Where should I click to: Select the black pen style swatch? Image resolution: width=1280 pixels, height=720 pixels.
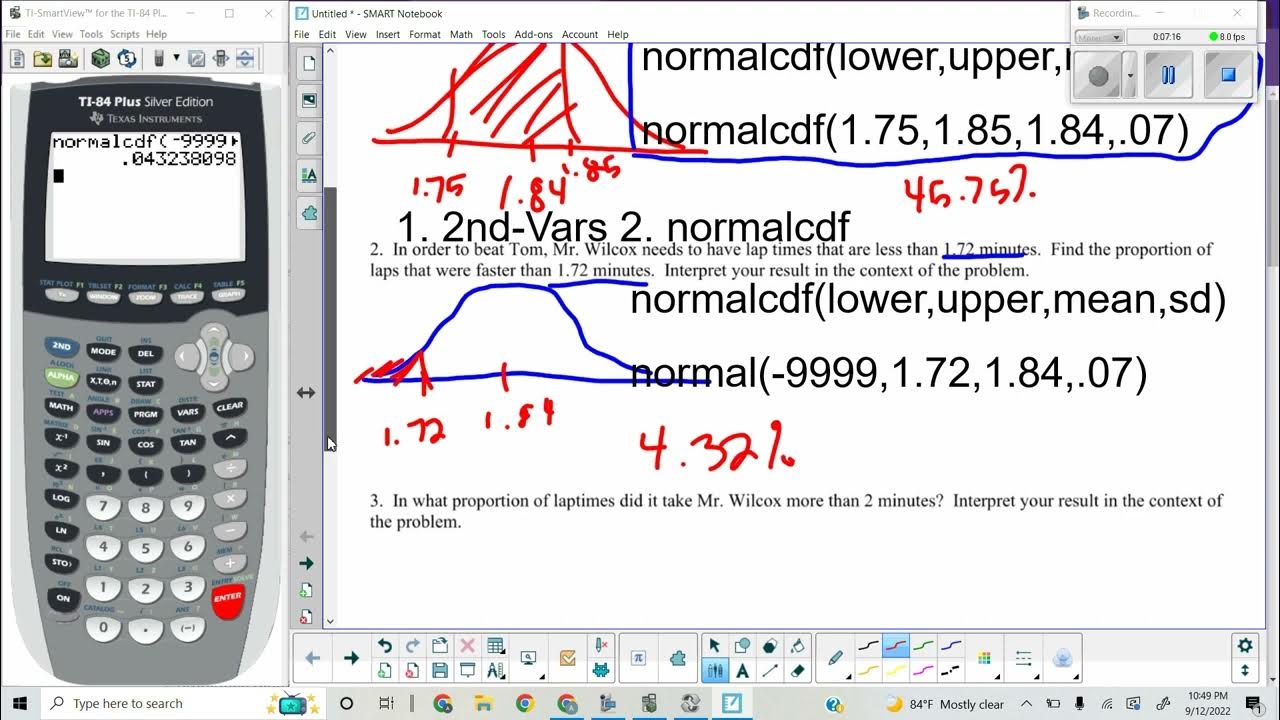click(868, 646)
